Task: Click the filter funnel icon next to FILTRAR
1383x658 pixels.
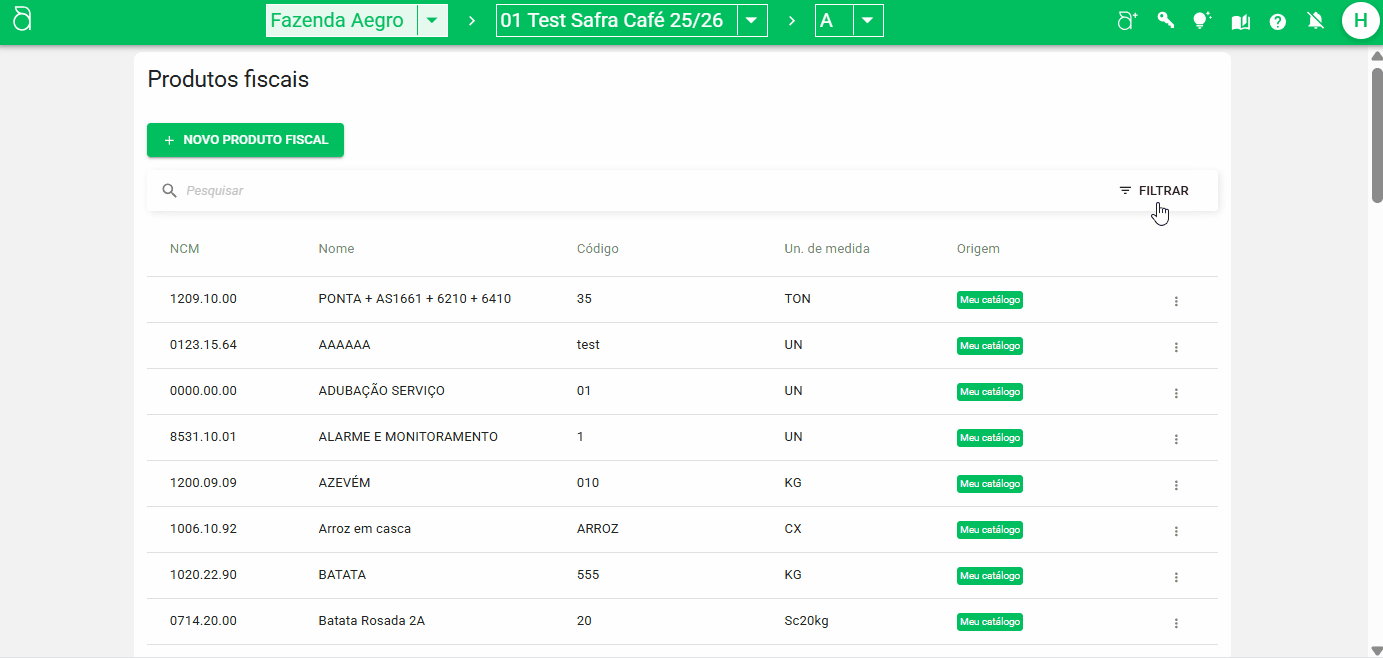Action: (1122, 189)
